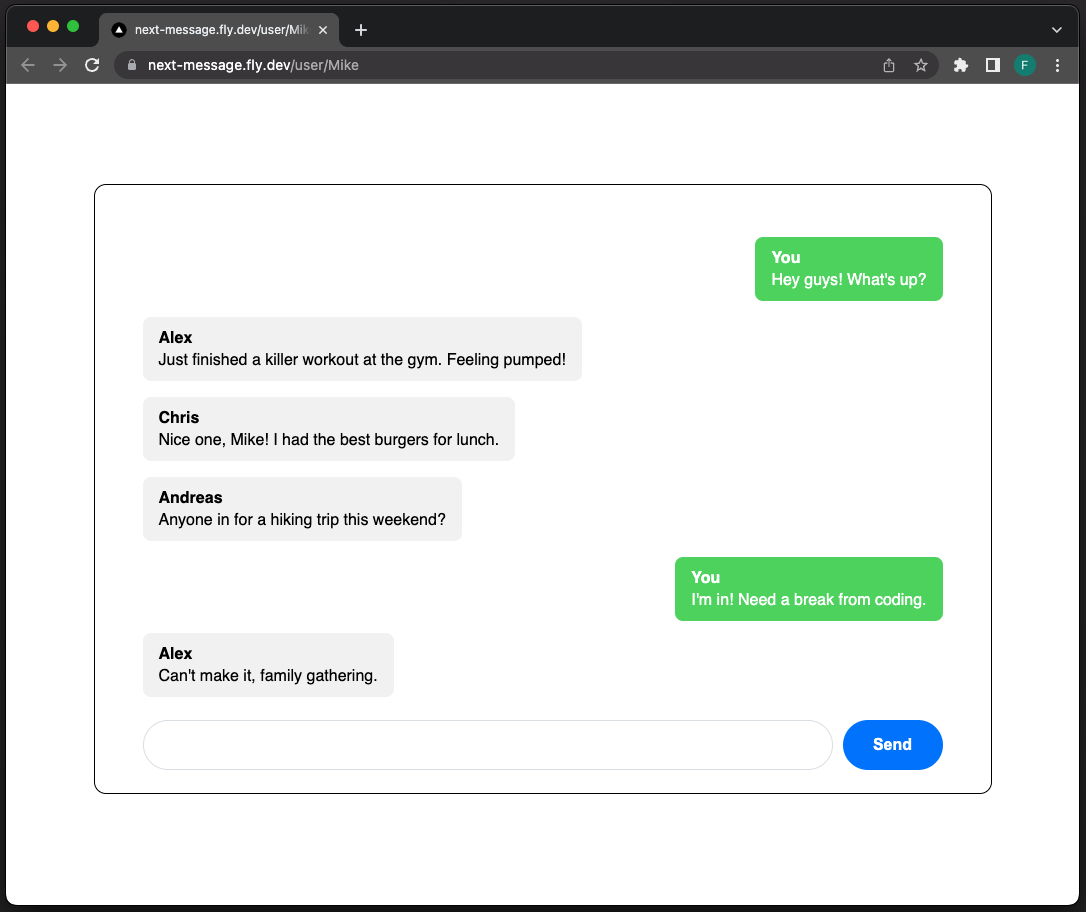Click your green 'Hey guys' message bubble
Viewport: 1086px width, 912px height.
[x=848, y=268]
